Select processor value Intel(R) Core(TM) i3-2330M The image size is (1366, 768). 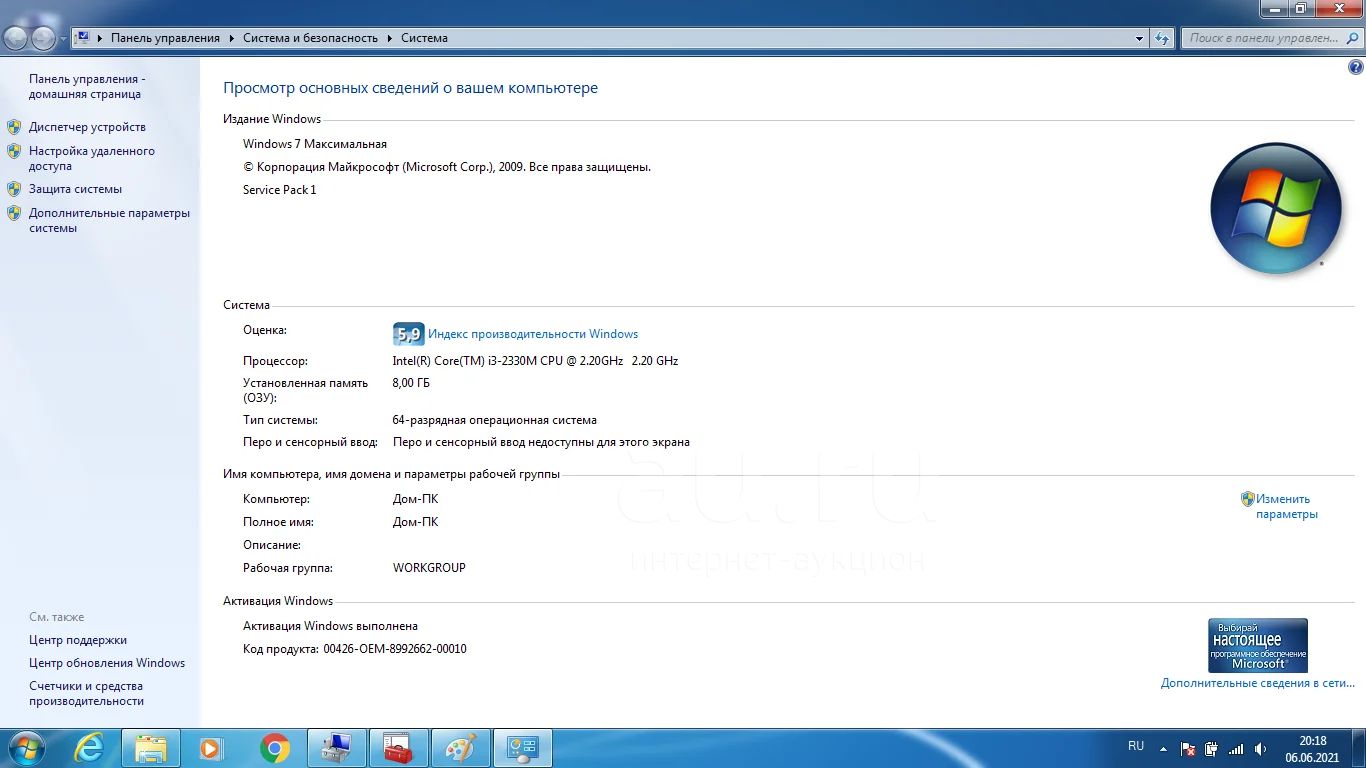(535, 361)
